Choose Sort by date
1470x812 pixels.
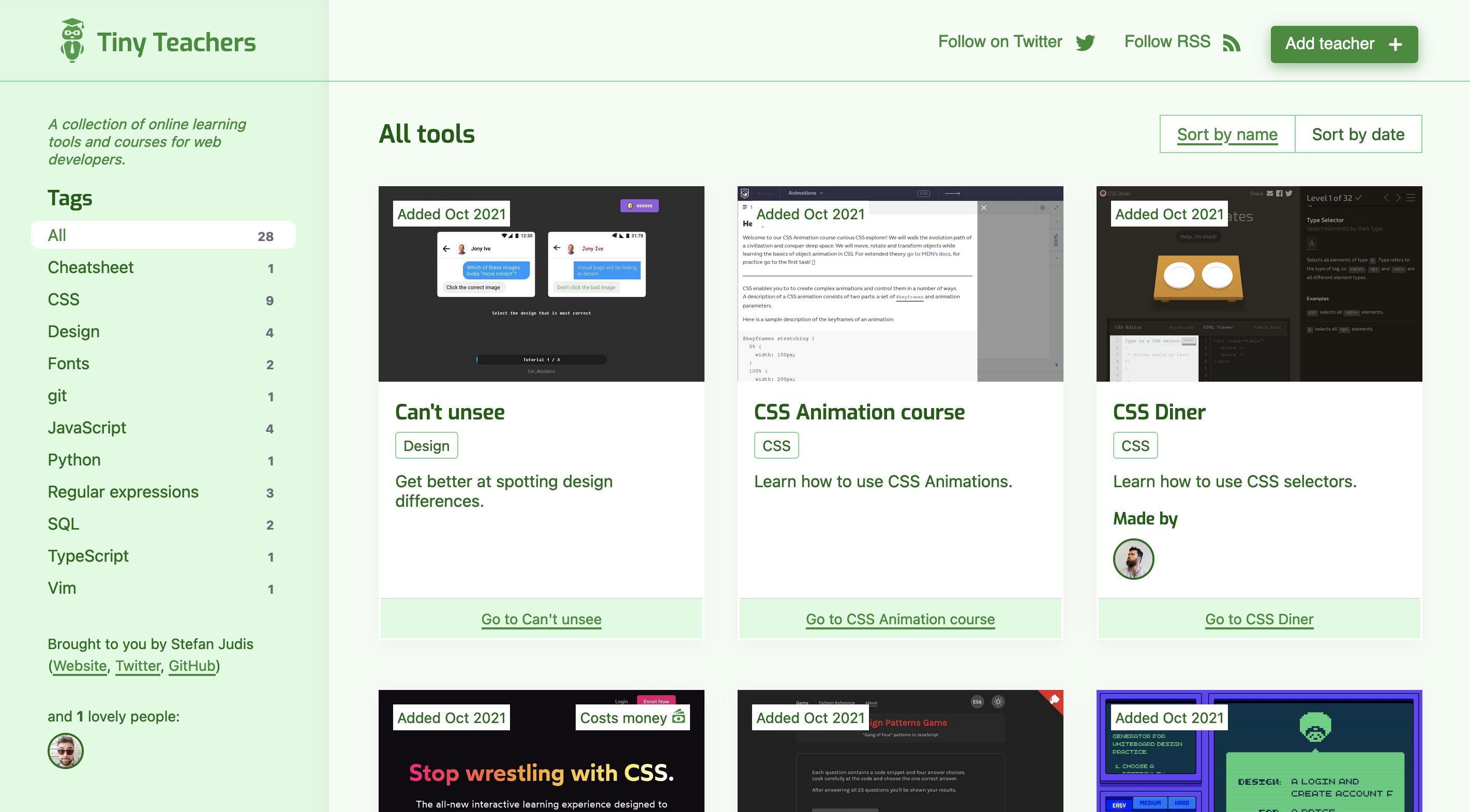[x=1358, y=134]
